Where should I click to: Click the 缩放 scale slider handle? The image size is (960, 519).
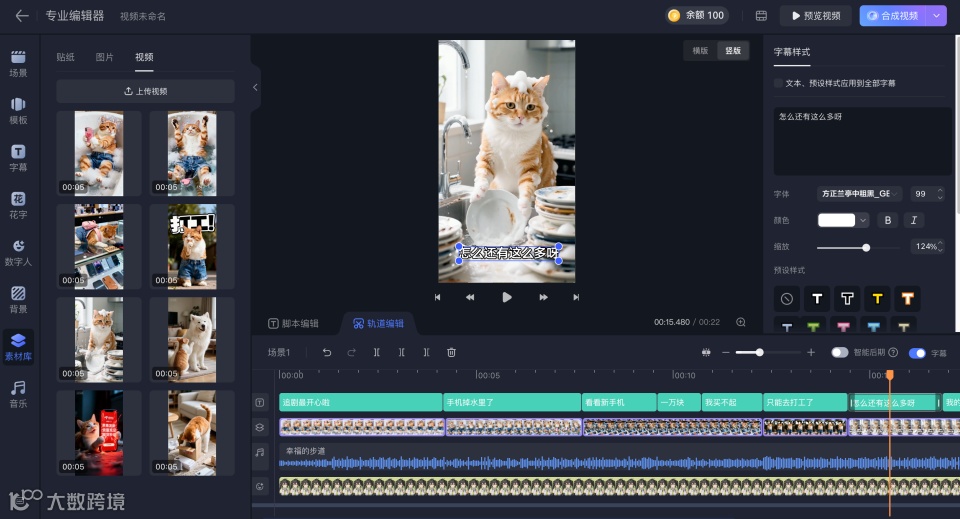point(866,247)
